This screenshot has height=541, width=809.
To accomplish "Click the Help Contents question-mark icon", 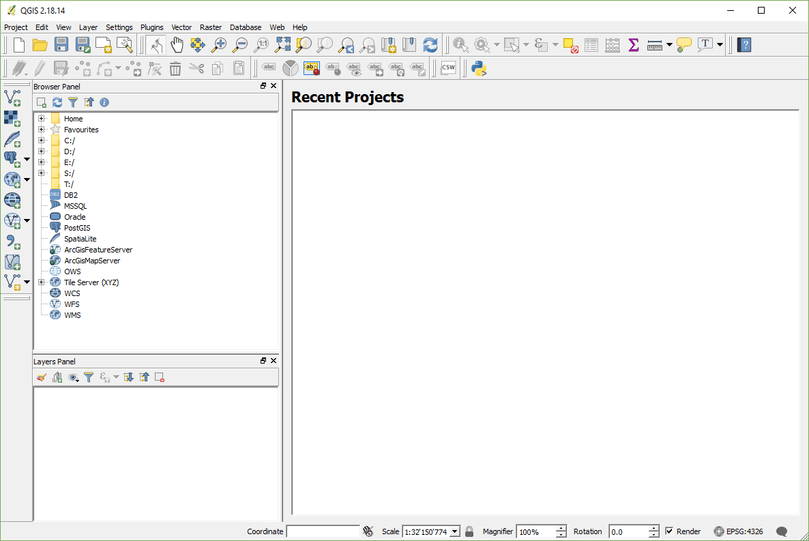I will coord(744,45).
